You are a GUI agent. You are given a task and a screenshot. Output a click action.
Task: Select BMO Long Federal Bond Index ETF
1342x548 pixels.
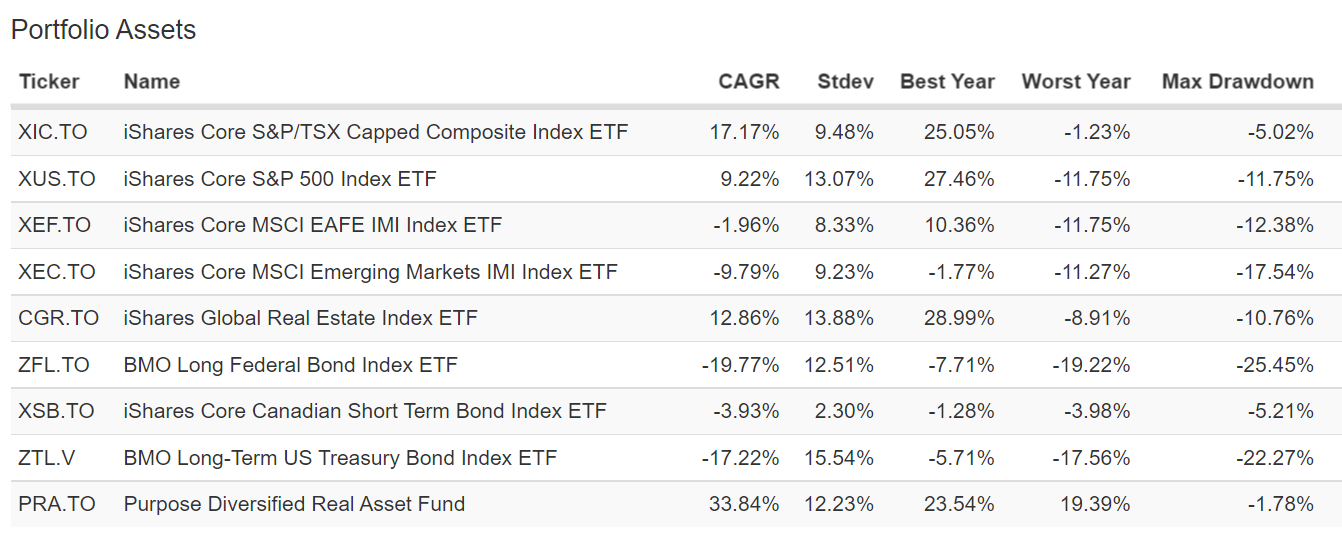point(291,365)
